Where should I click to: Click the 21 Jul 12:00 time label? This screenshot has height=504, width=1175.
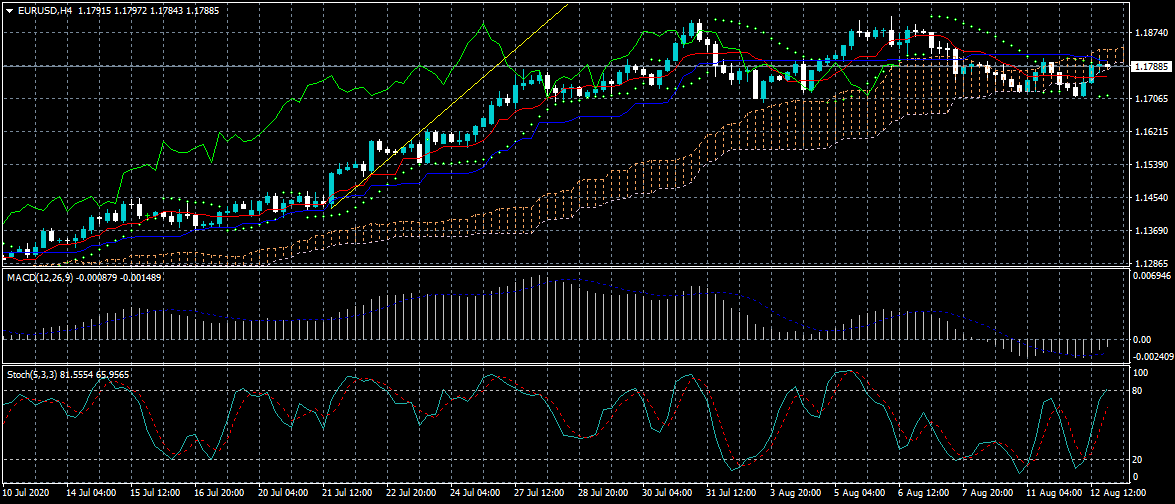[345, 494]
